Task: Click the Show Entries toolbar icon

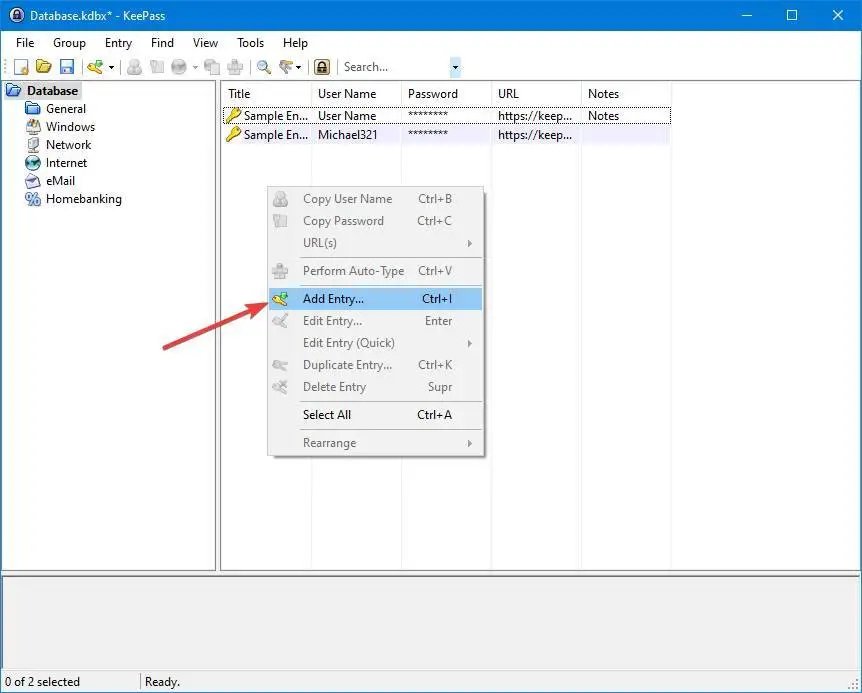Action: click(x=286, y=67)
